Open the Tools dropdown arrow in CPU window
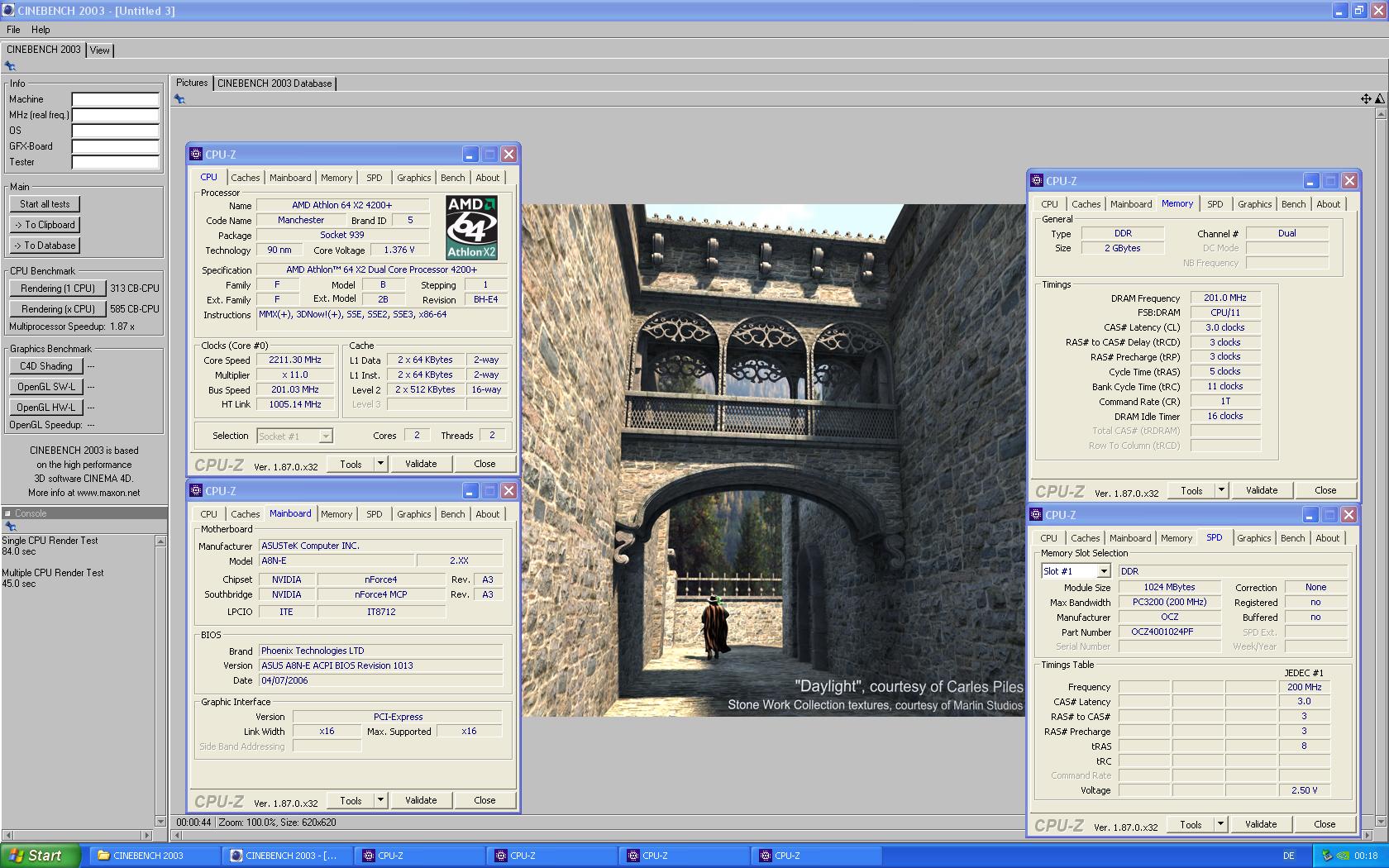 [x=380, y=464]
